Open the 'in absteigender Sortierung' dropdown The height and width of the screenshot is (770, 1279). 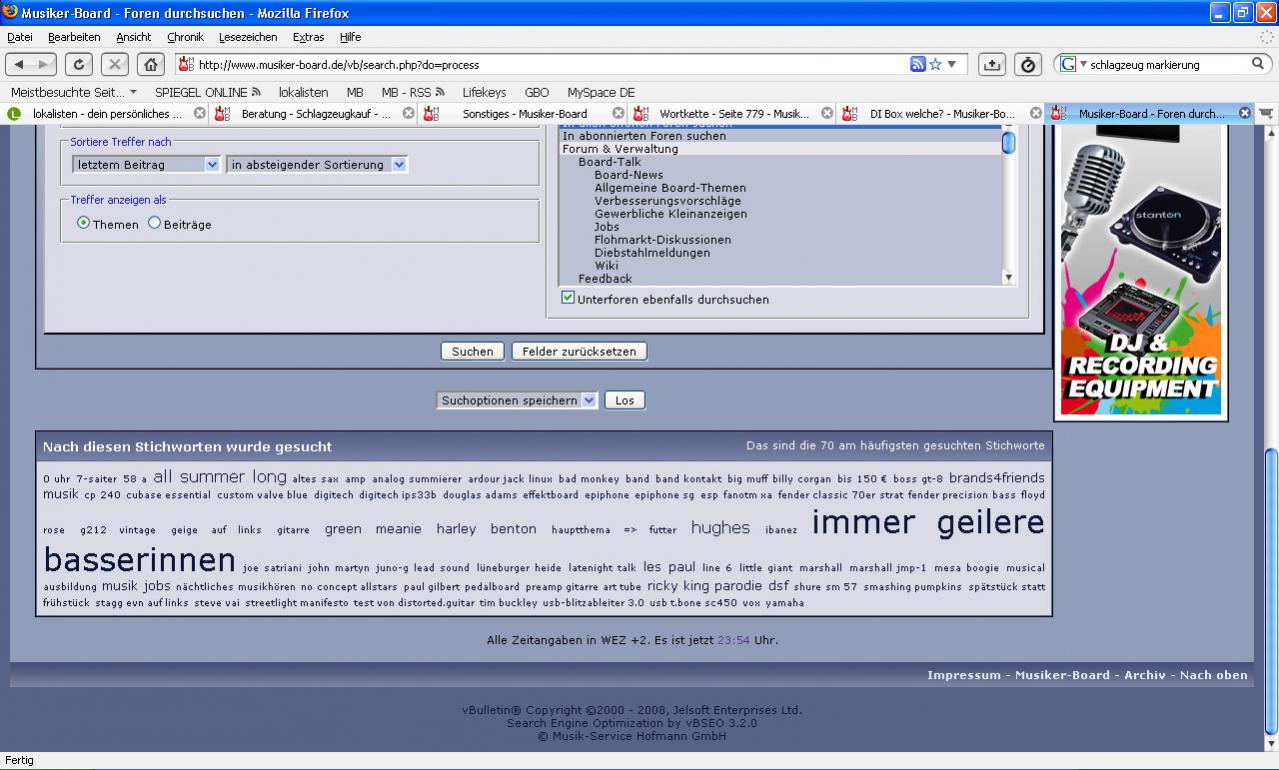(x=317, y=165)
